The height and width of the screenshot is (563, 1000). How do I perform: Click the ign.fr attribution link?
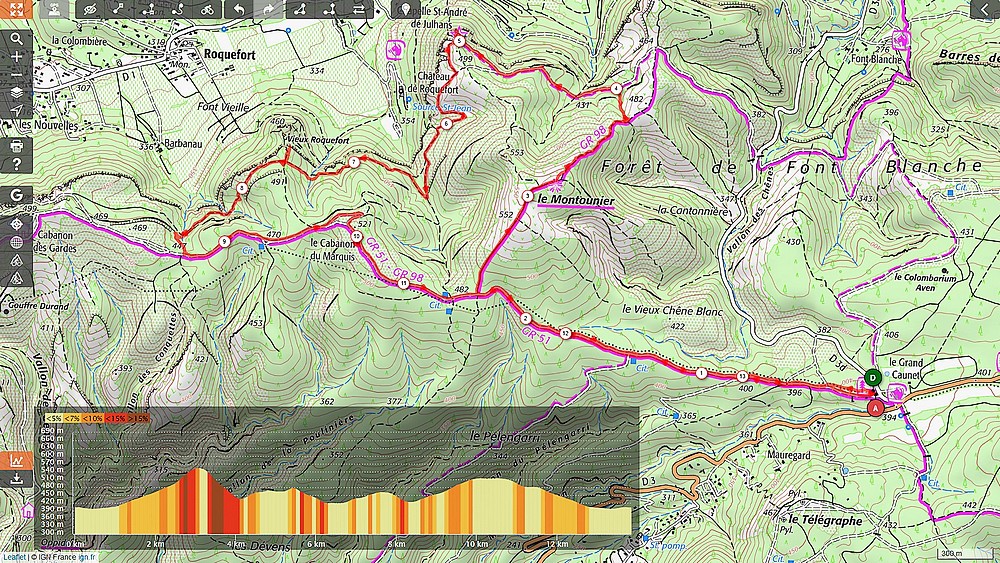pyautogui.click(x=87, y=557)
